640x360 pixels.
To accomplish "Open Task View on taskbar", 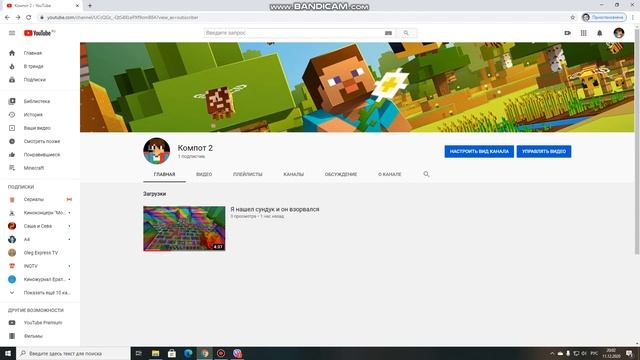I will (138, 353).
